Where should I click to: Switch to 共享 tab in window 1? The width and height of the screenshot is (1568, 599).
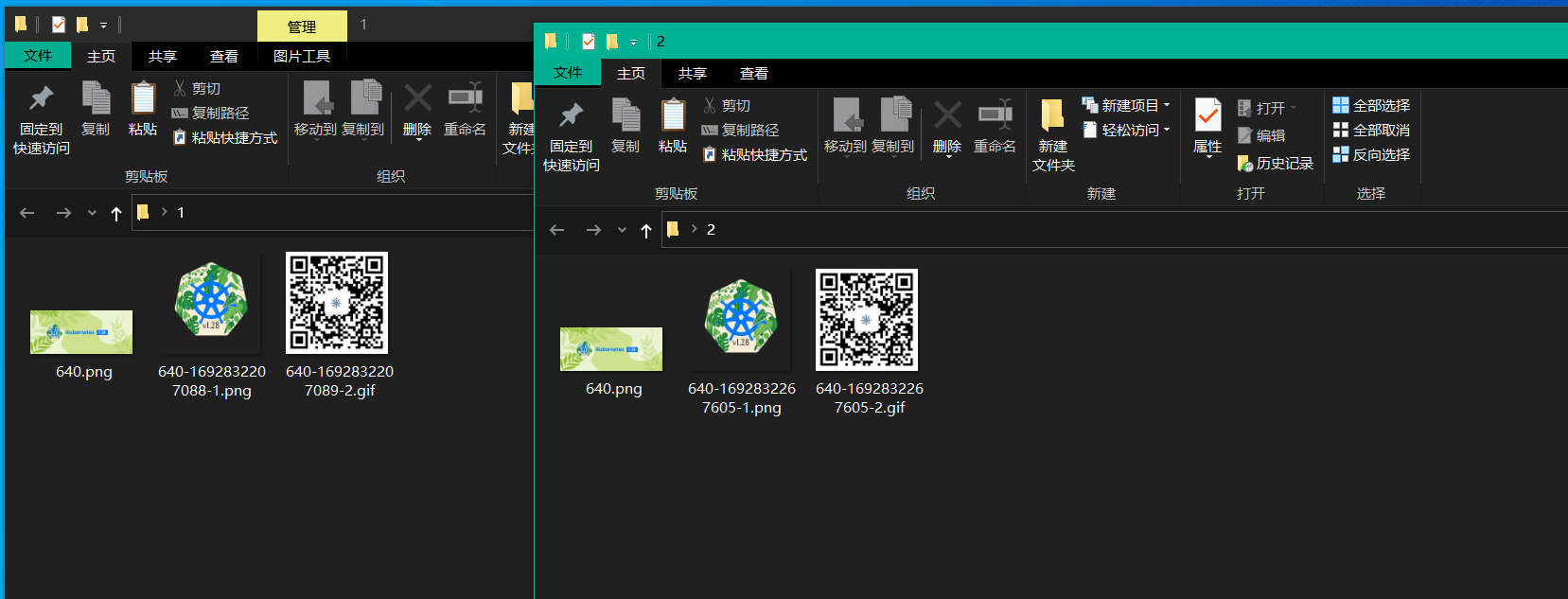[163, 57]
